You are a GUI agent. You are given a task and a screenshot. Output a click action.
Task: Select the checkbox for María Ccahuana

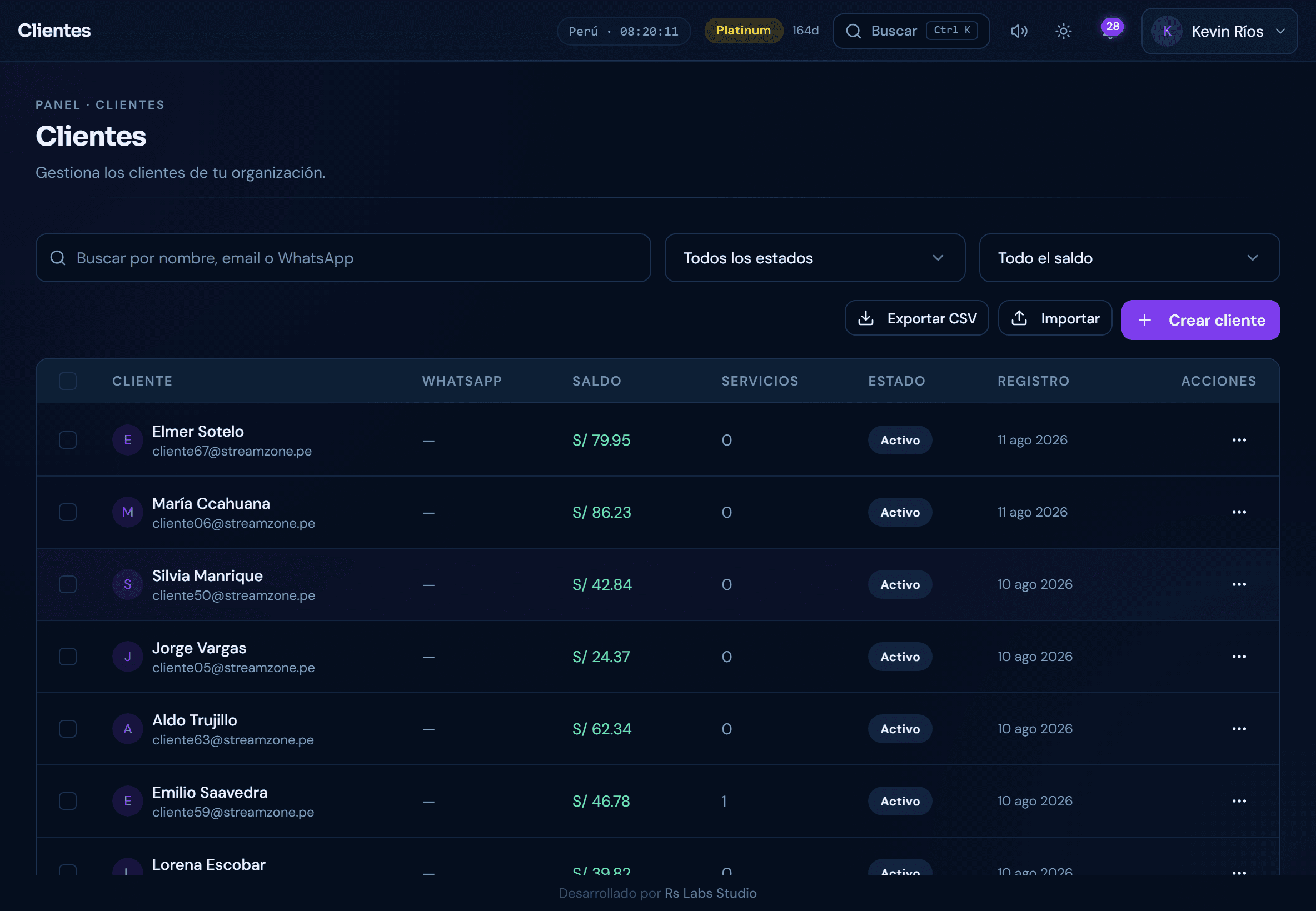(68, 512)
